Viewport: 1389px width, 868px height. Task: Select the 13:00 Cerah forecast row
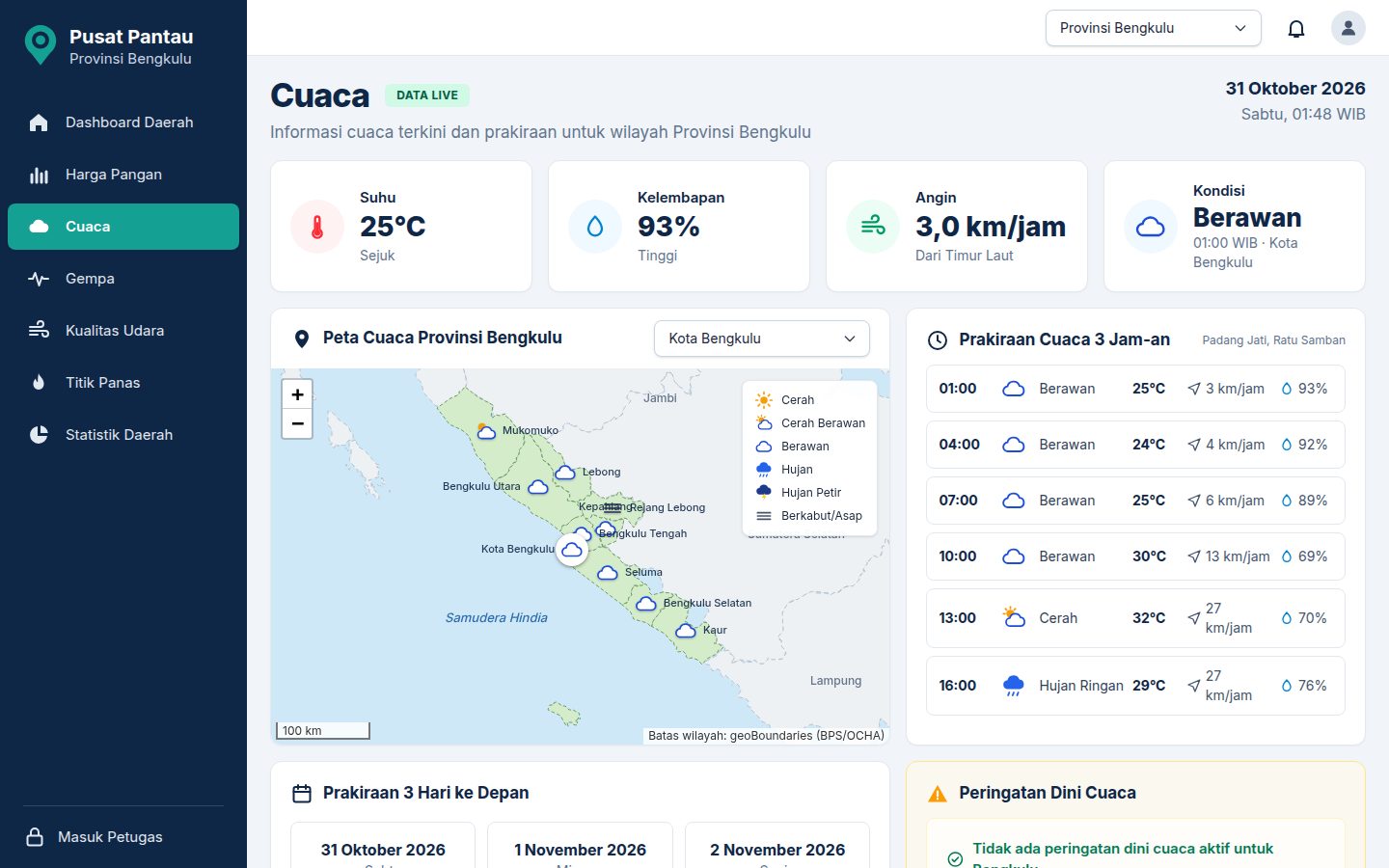[1135, 618]
